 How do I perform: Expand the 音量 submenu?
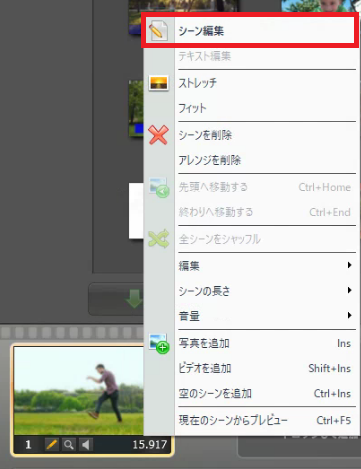pos(267,316)
